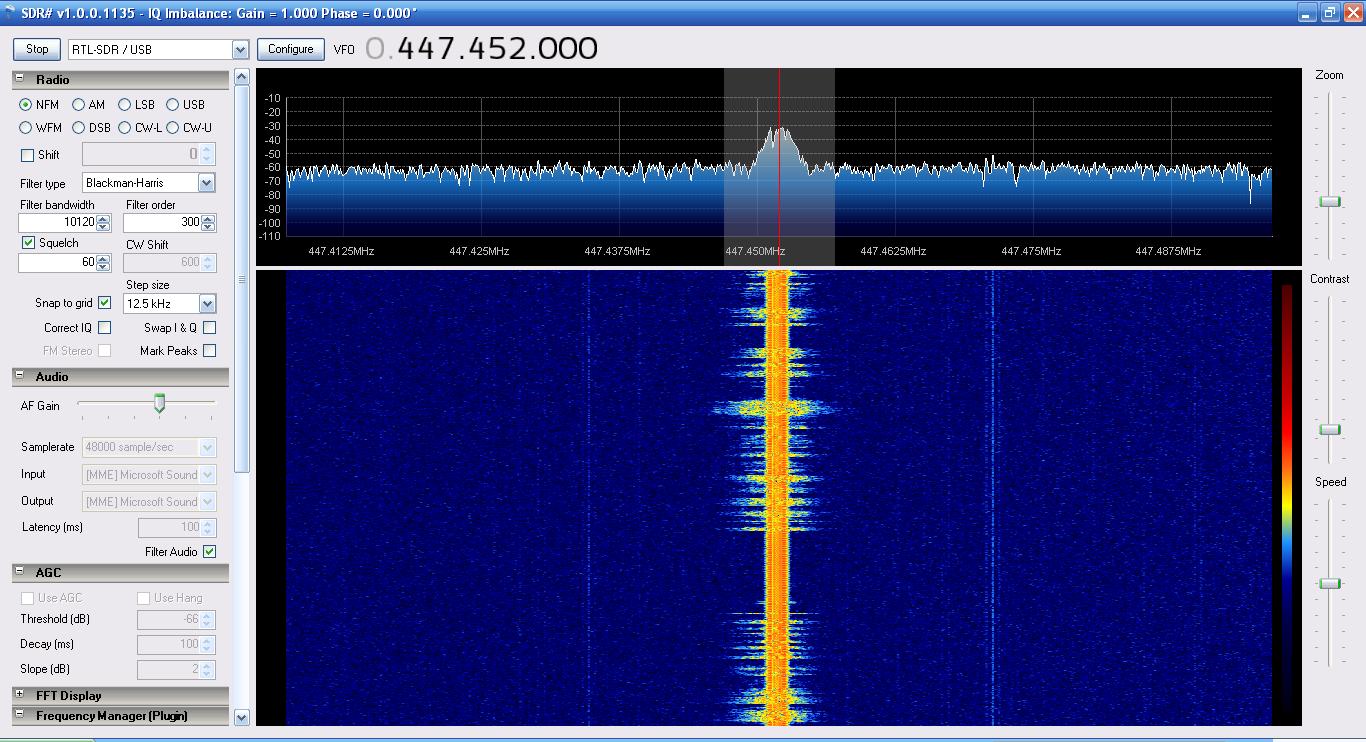Expand the FFT Display section
This screenshot has width=1366, height=742.
19,694
